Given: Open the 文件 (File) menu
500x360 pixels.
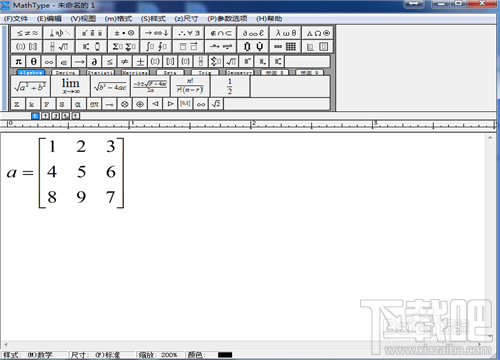Looking at the screenshot, I should coord(15,19).
